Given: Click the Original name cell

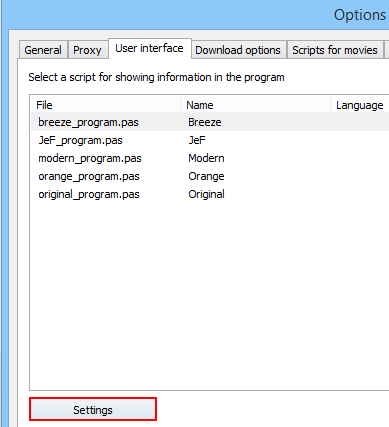Looking at the screenshot, I should [206, 194].
